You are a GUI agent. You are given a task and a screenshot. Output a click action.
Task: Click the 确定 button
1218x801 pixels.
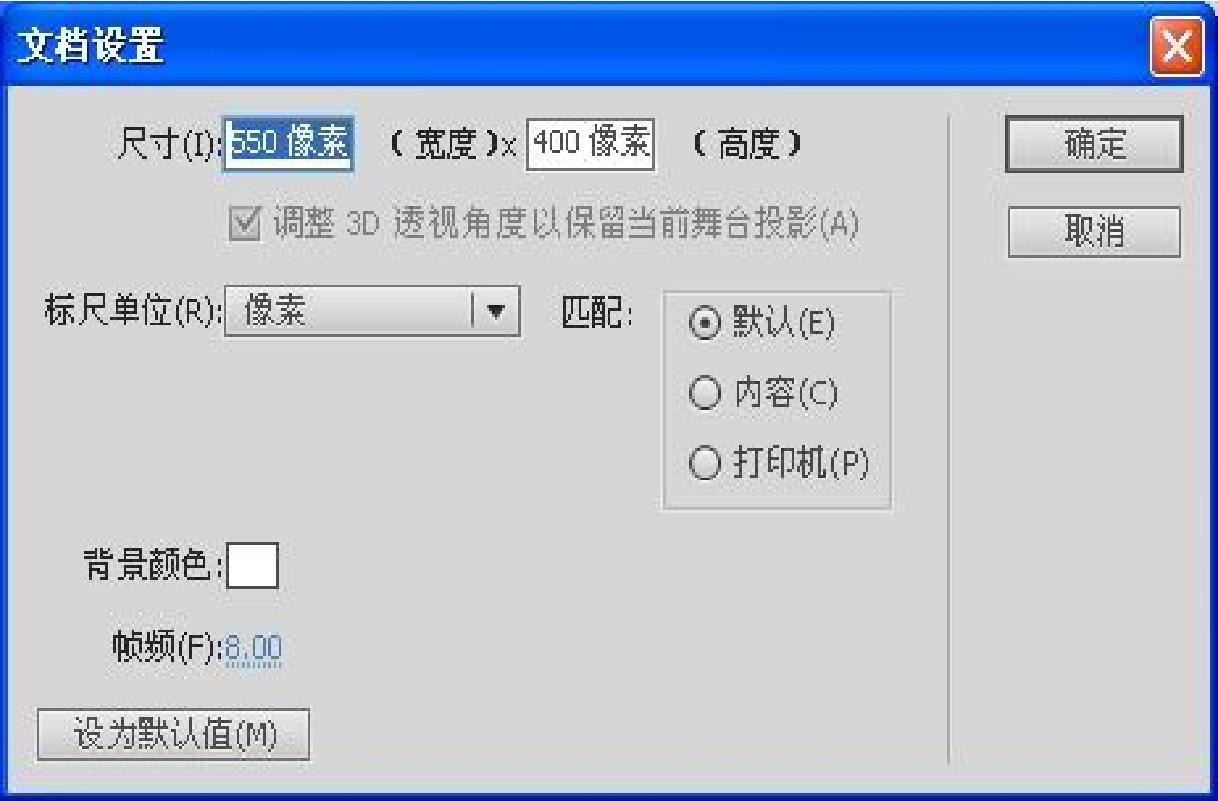point(1094,146)
